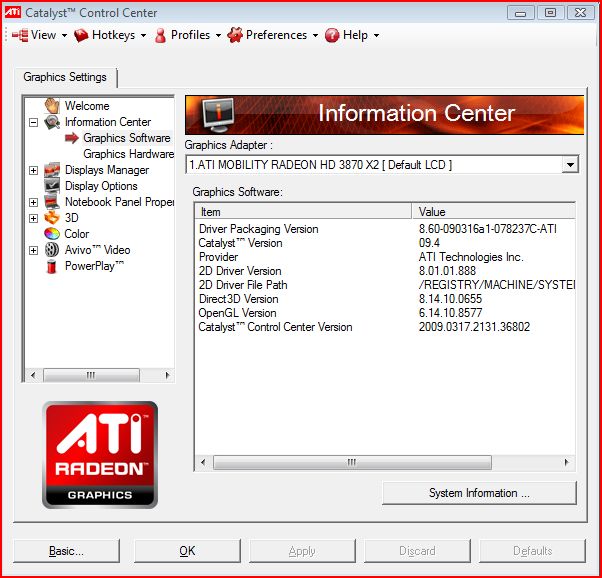
Task: Select the Driver Packaging Version row
Action: coord(385,229)
